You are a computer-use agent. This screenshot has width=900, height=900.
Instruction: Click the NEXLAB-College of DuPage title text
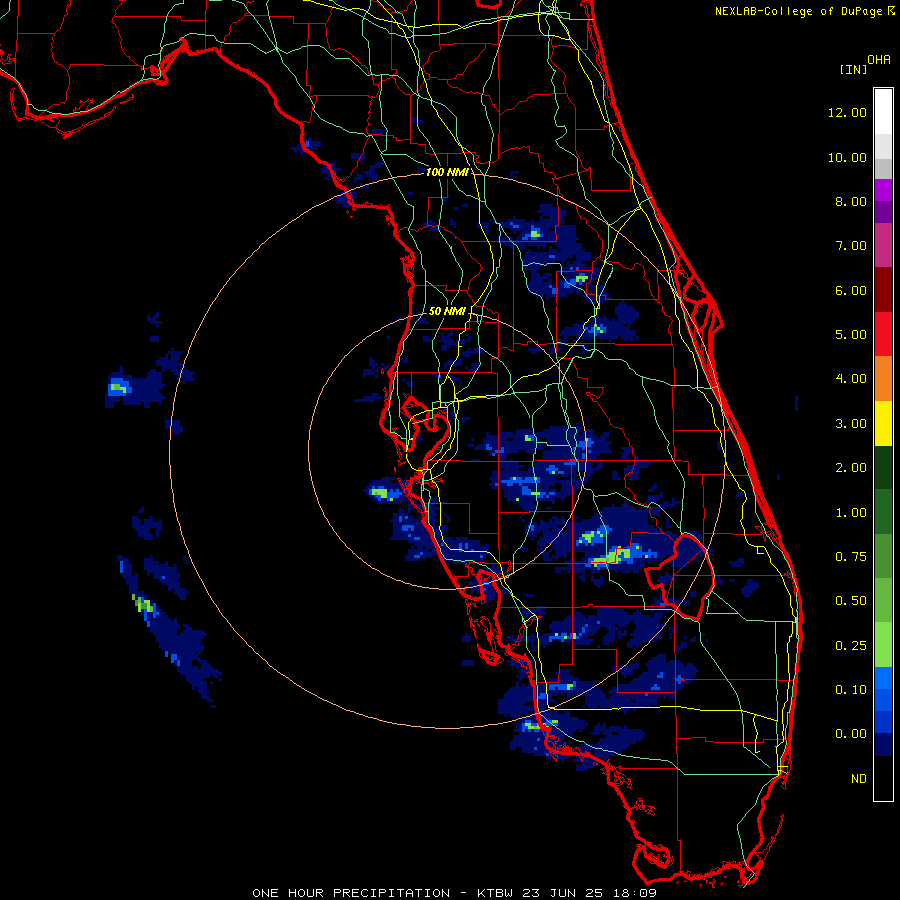coord(798,11)
